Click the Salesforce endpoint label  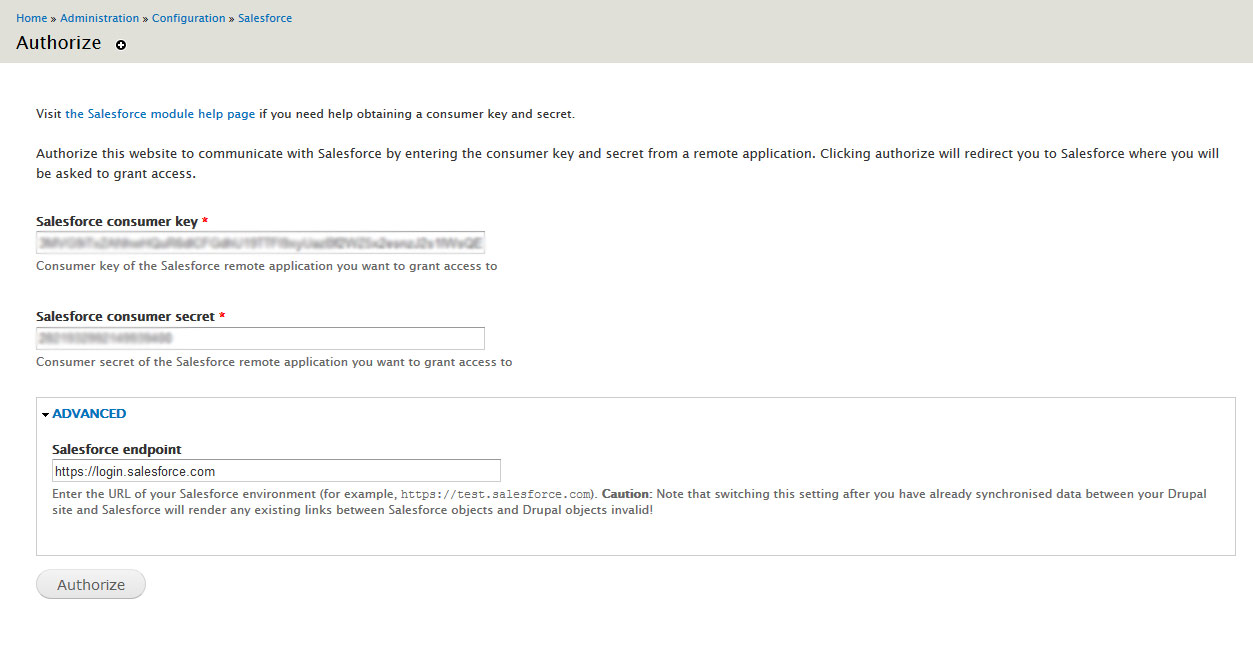tap(116, 449)
